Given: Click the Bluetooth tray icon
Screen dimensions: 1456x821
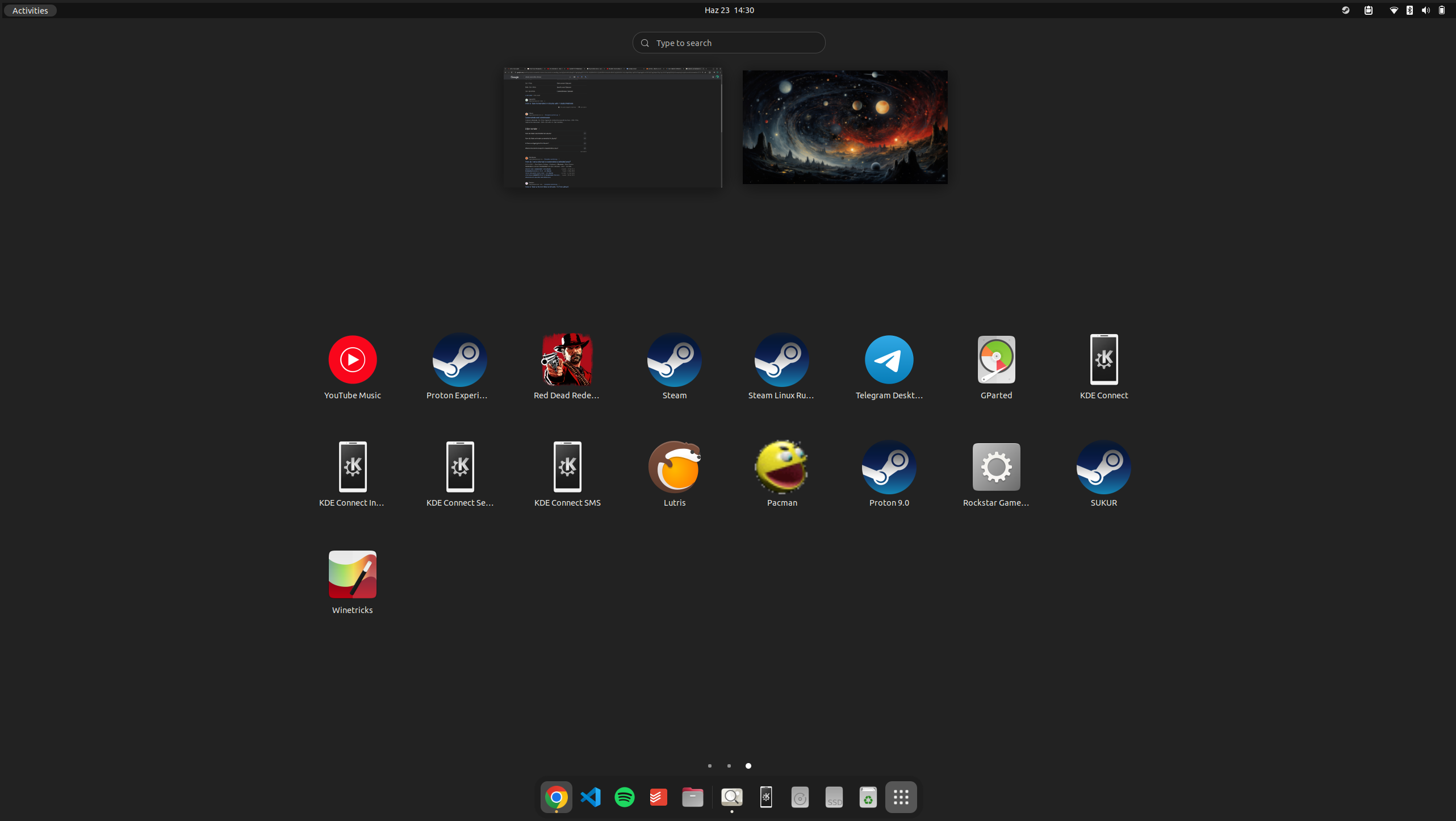Looking at the screenshot, I should 1409,10.
